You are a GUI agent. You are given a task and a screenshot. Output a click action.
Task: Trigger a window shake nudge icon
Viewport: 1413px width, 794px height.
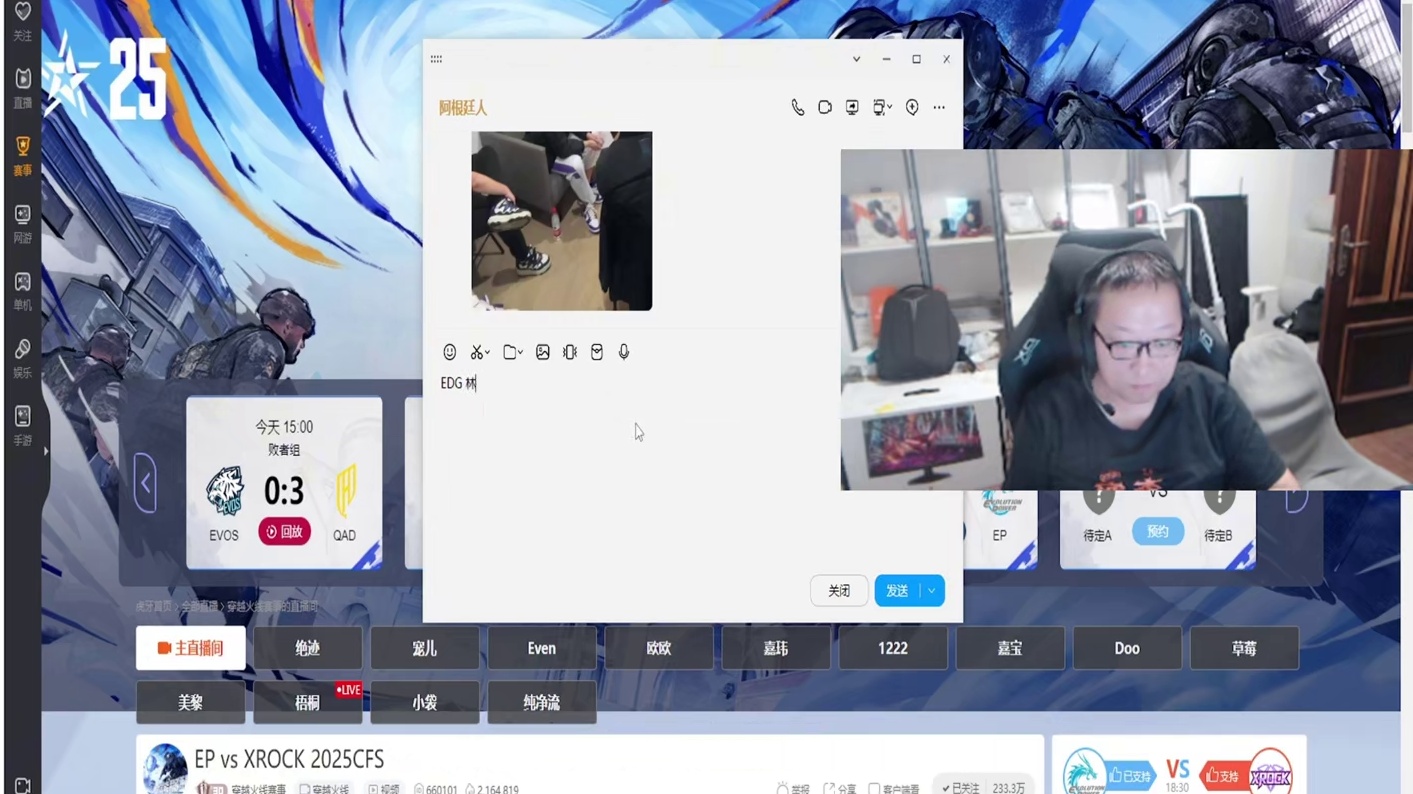pos(569,352)
